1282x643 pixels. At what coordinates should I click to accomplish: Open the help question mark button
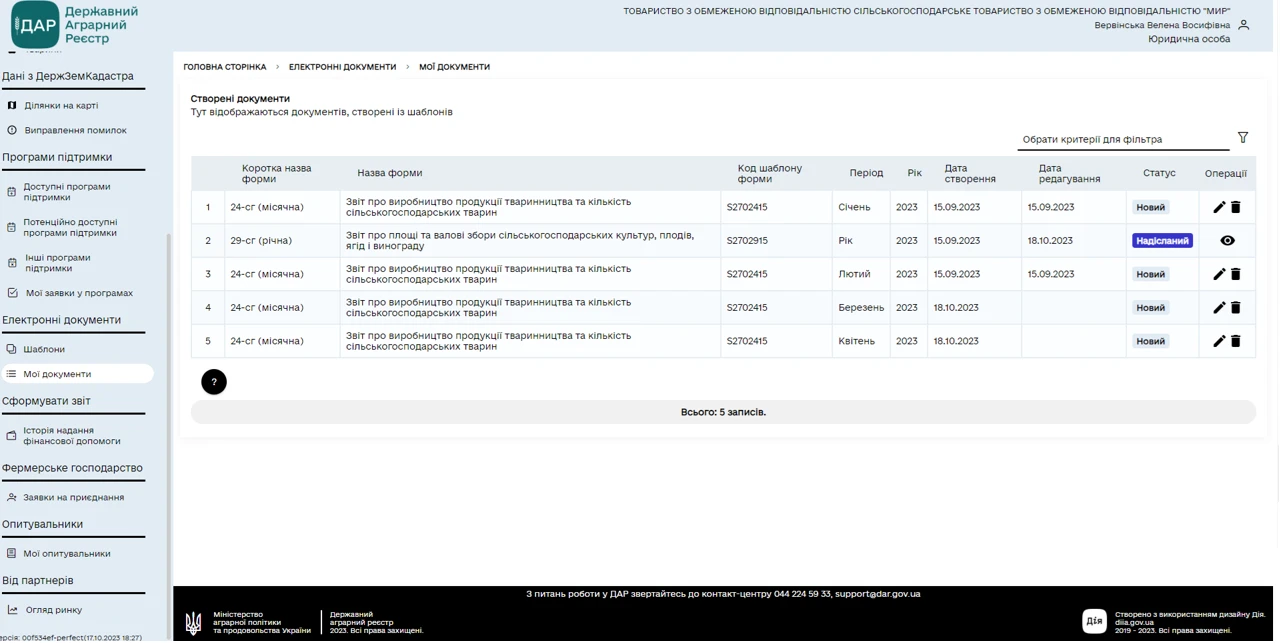214,383
